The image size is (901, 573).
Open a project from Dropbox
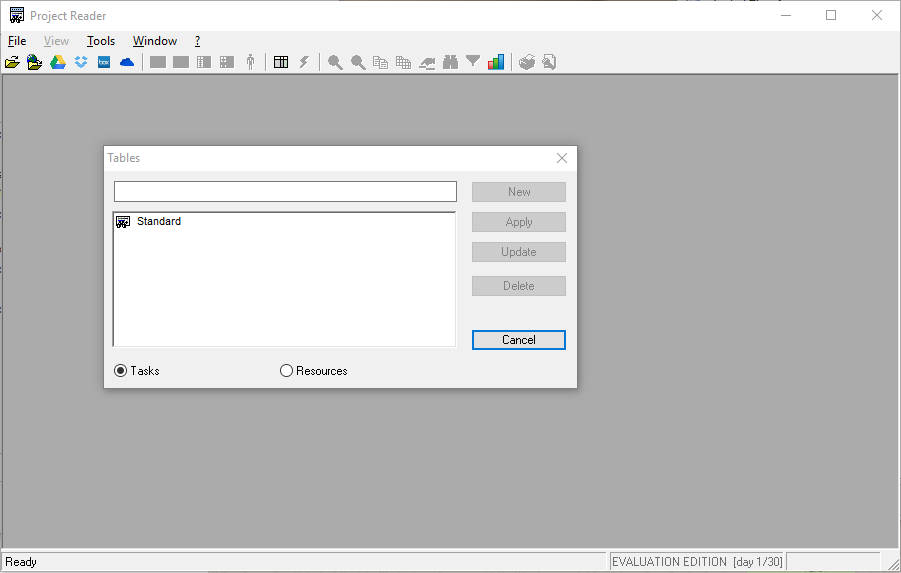click(81, 62)
